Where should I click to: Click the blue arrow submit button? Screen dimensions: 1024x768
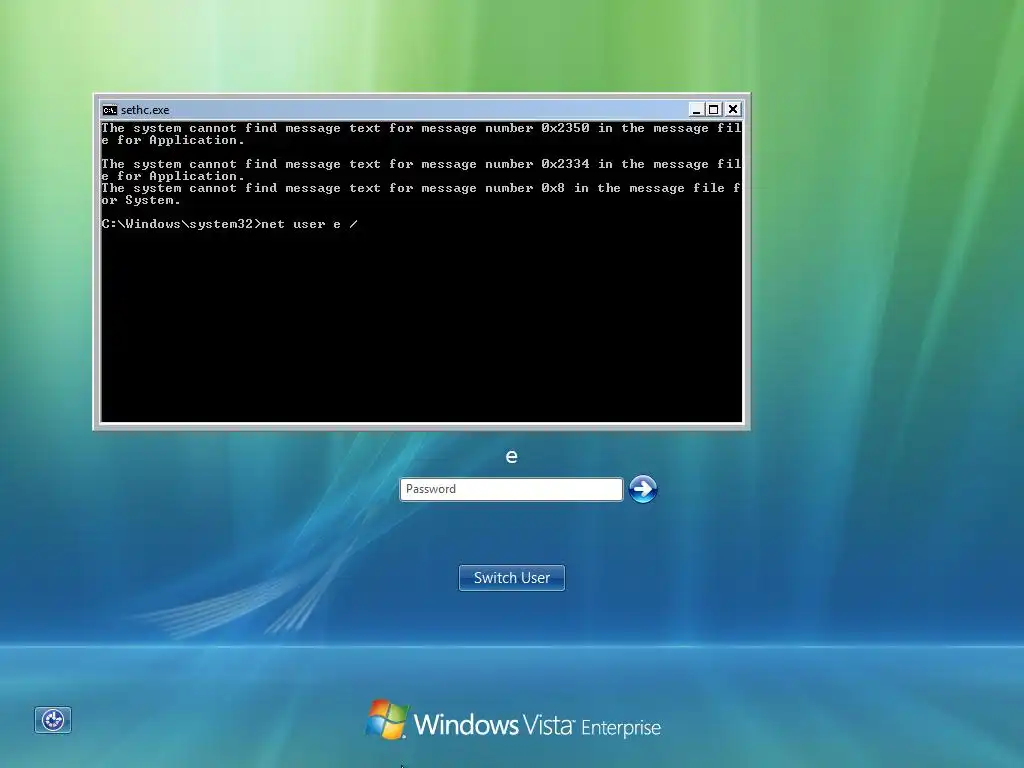643,489
